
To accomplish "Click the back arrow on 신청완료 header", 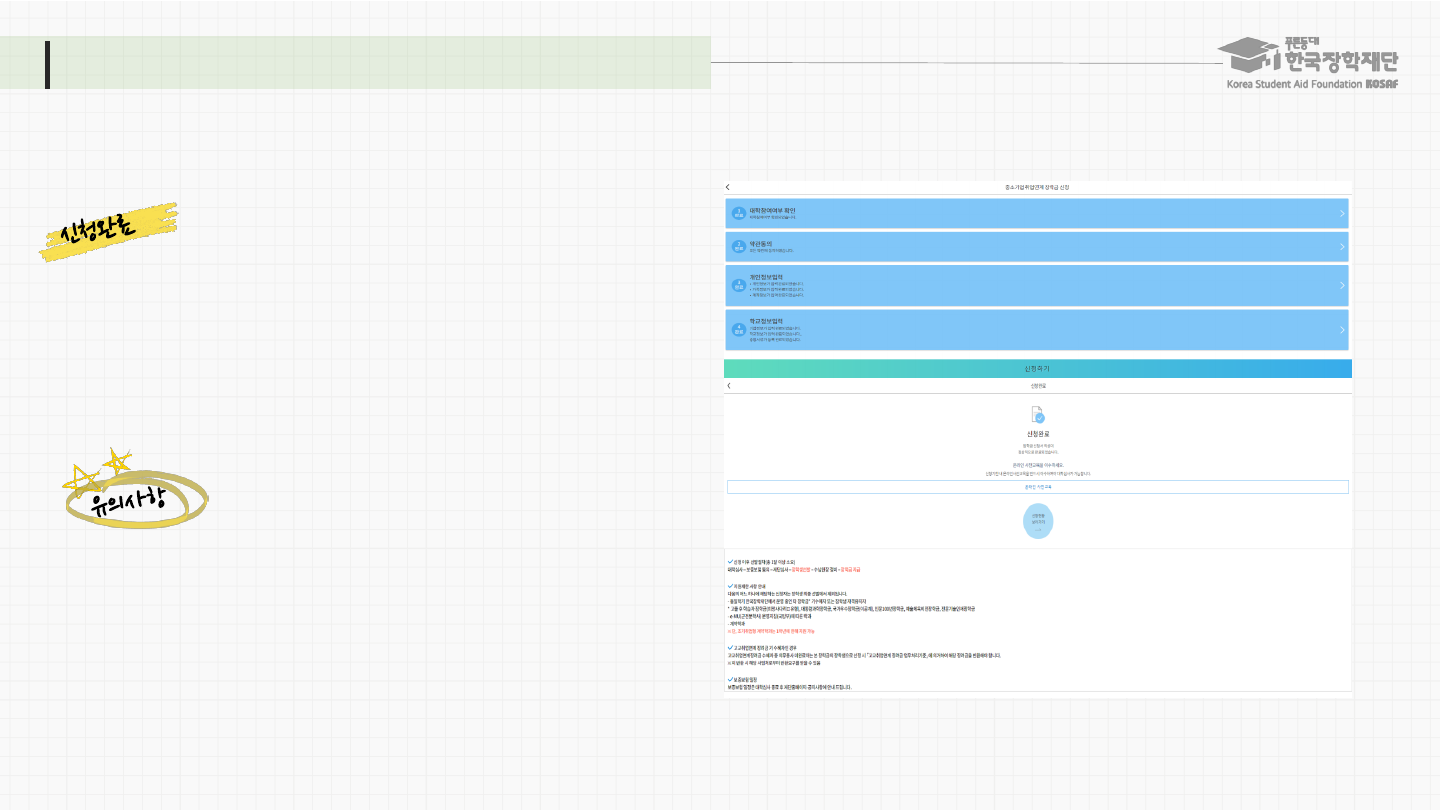I will (x=729, y=385).
